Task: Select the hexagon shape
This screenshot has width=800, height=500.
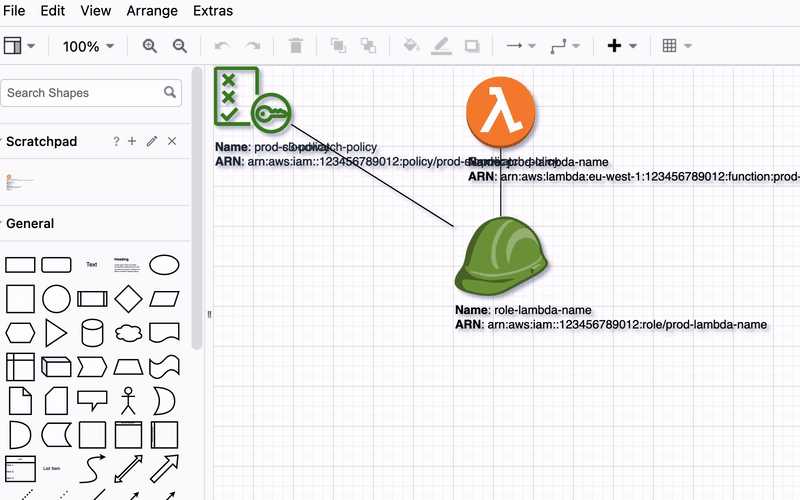Action: [20, 333]
